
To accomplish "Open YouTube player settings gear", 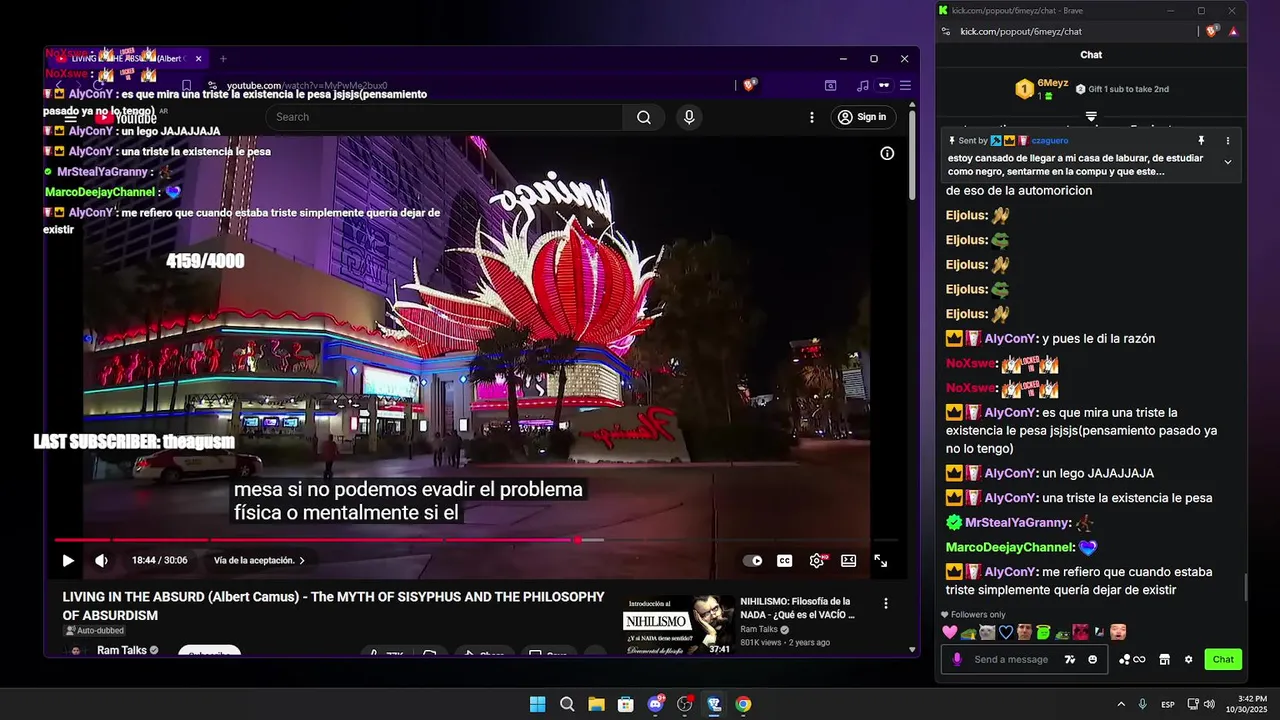I will 817,561.
